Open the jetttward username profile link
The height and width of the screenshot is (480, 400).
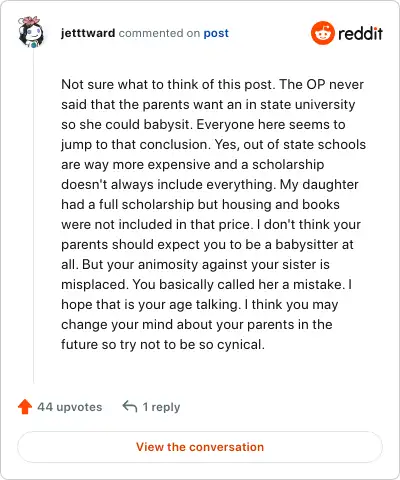point(88,33)
